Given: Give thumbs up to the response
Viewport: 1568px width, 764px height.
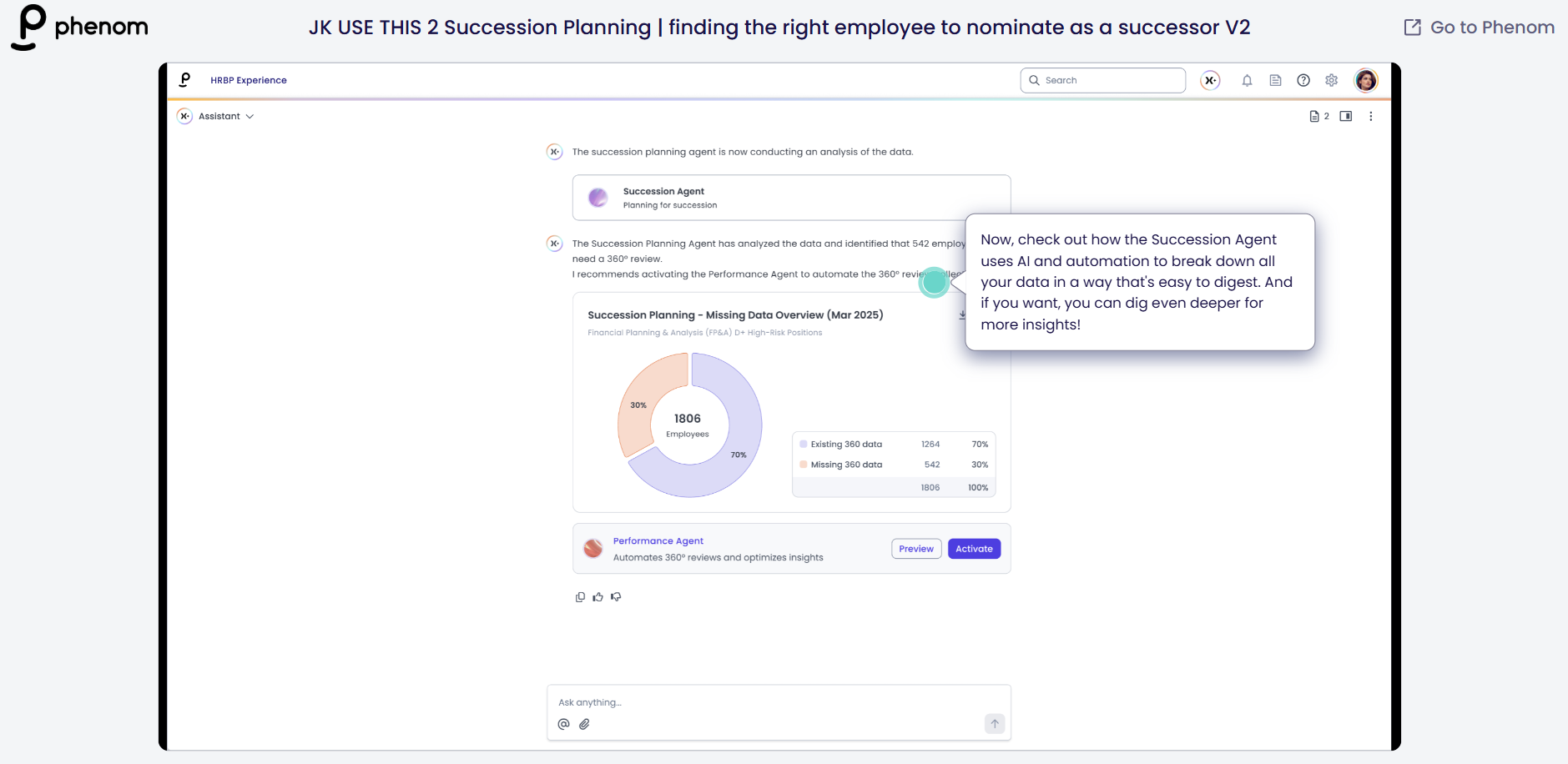Looking at the screenshot, I should (x=597, y=597).
